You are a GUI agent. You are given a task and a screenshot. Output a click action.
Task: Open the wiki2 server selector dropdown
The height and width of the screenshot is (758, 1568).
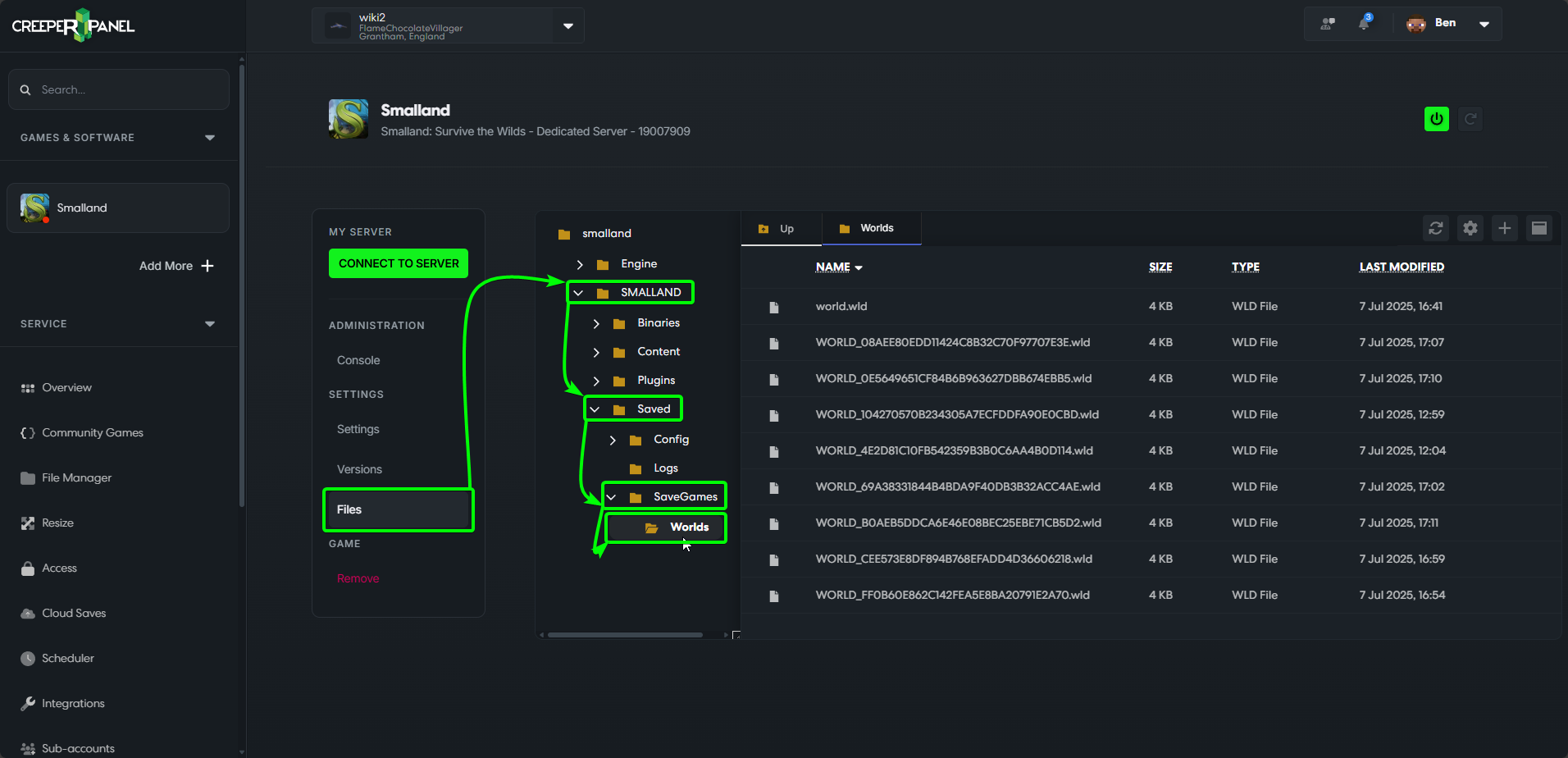[568, 26]
